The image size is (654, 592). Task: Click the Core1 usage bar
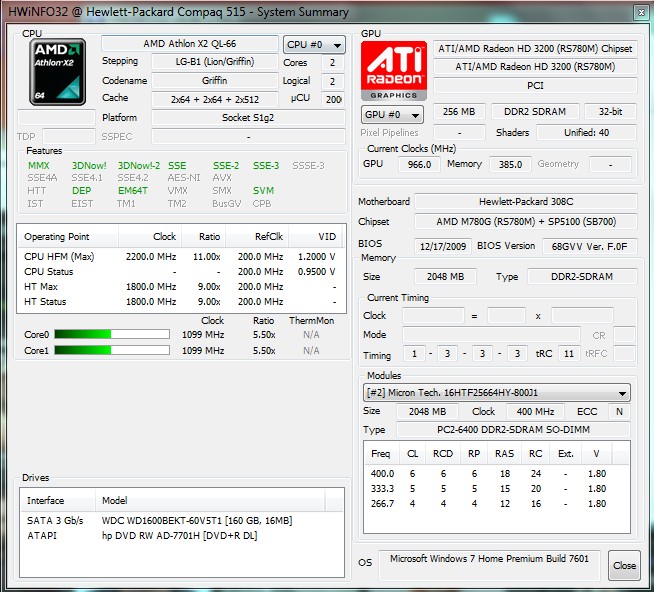112,350
